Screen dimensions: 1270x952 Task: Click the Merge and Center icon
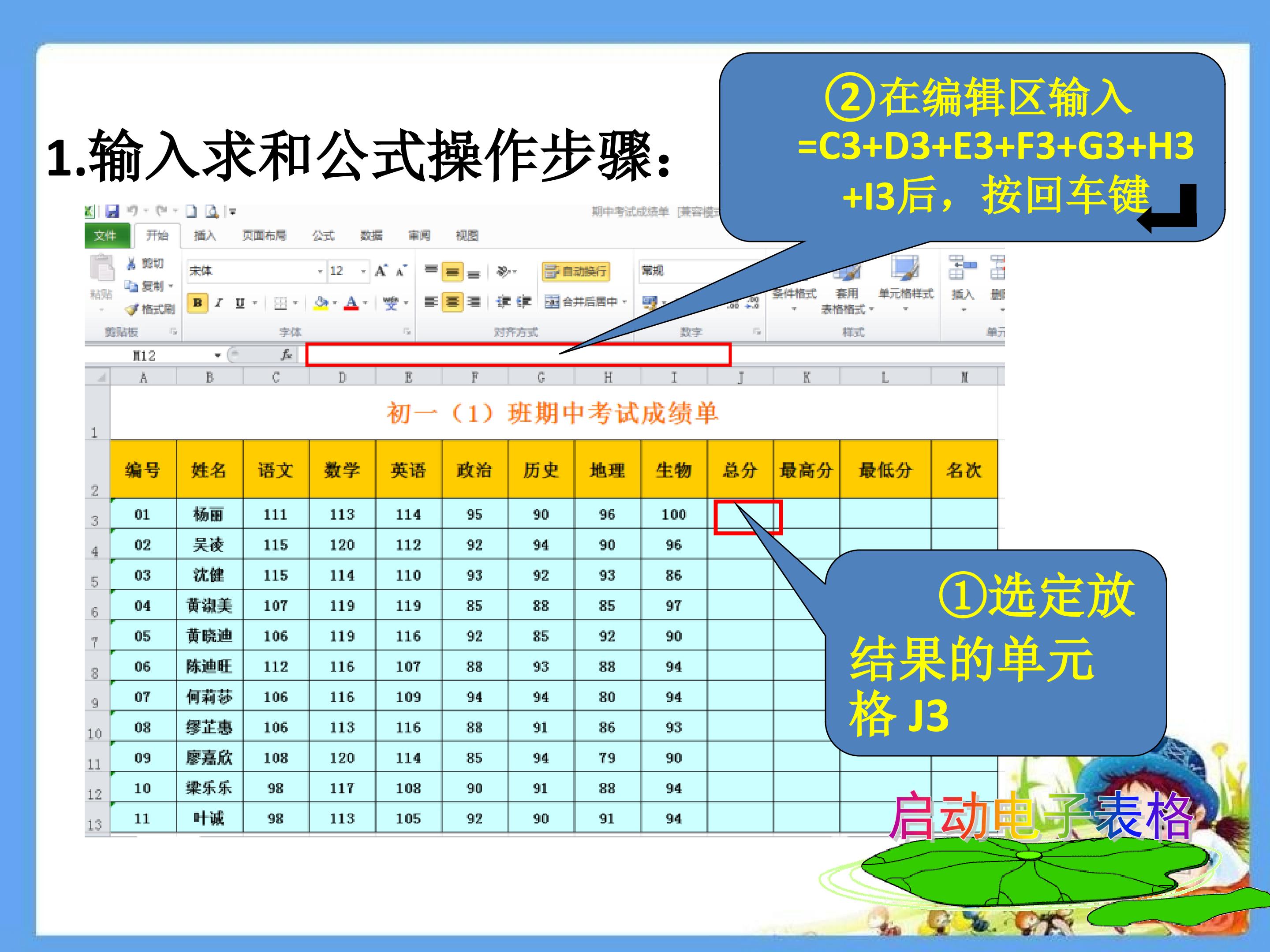tap(552, 302)
